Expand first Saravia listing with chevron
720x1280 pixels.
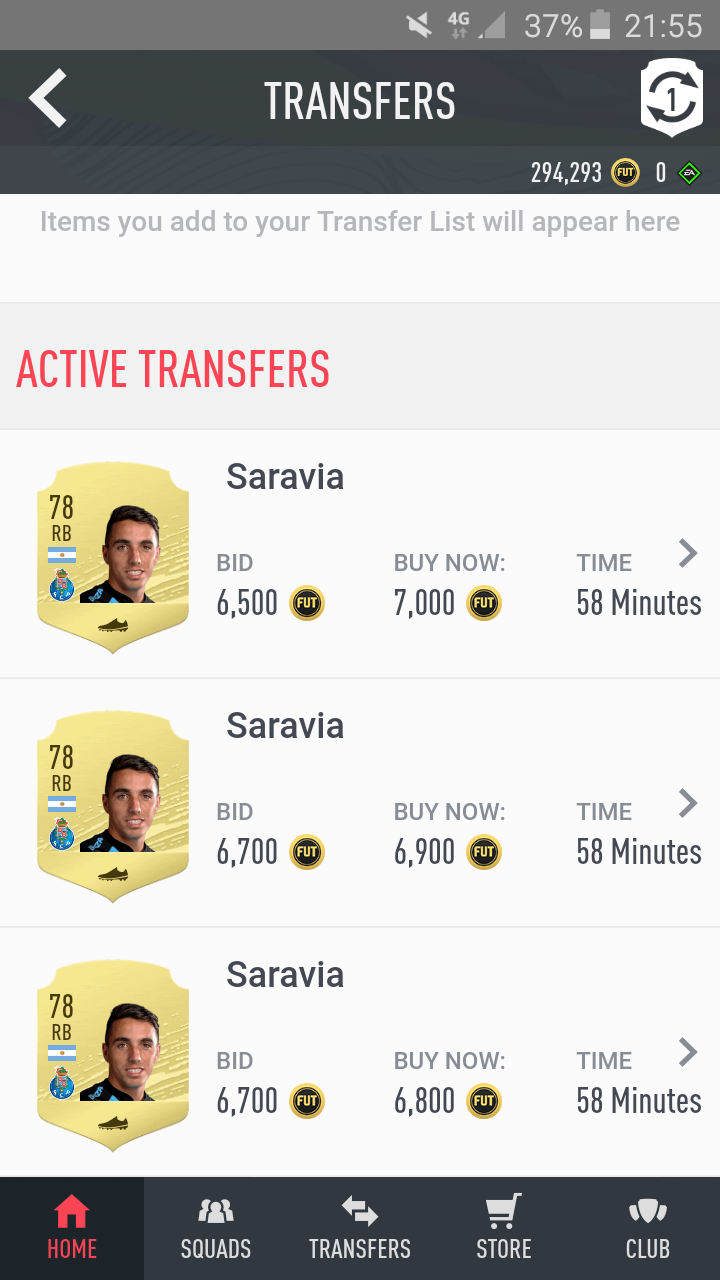(688, 553)
